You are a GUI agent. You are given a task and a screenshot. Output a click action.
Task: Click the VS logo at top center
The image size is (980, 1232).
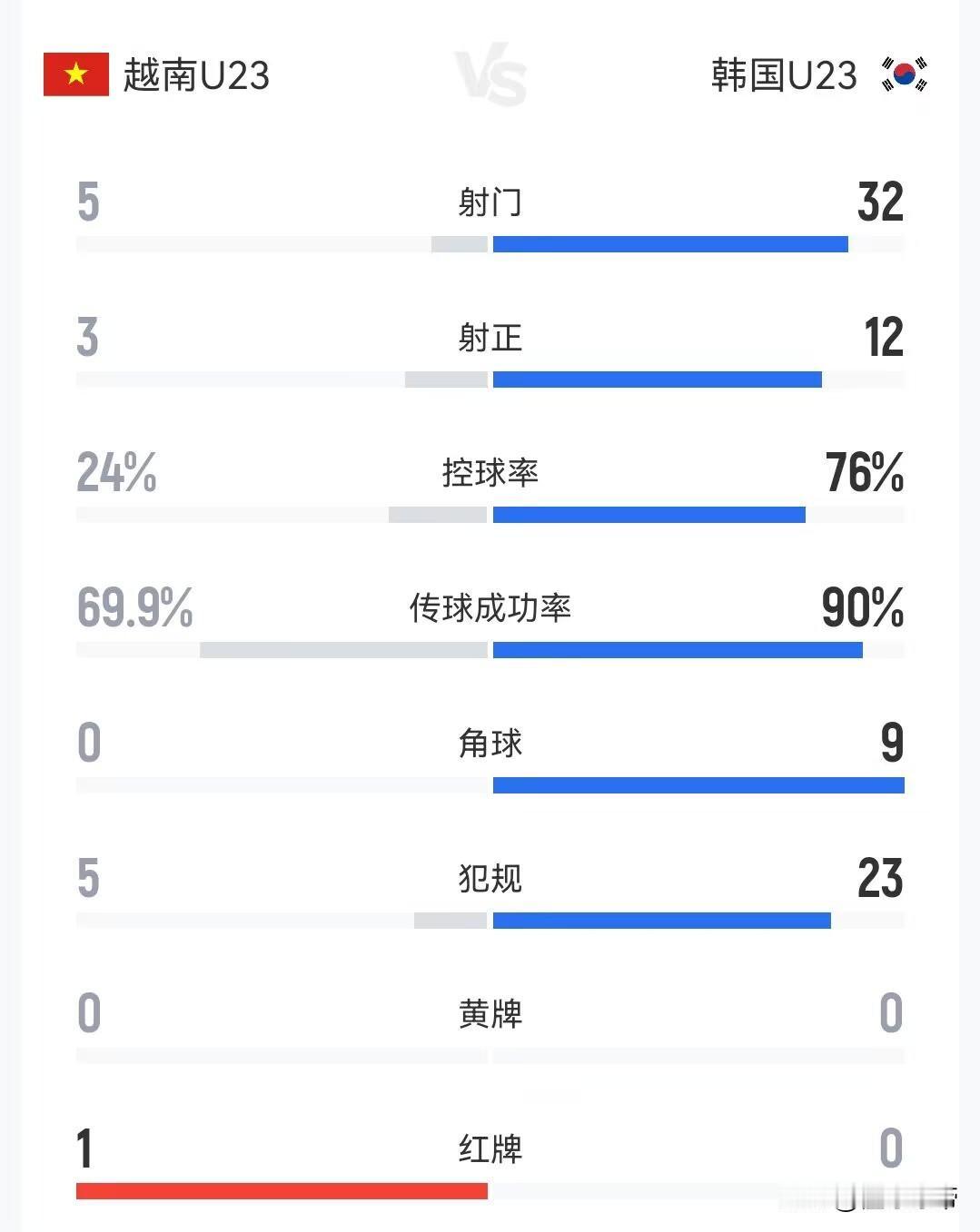pyautogui.click(x=490, y=77)
